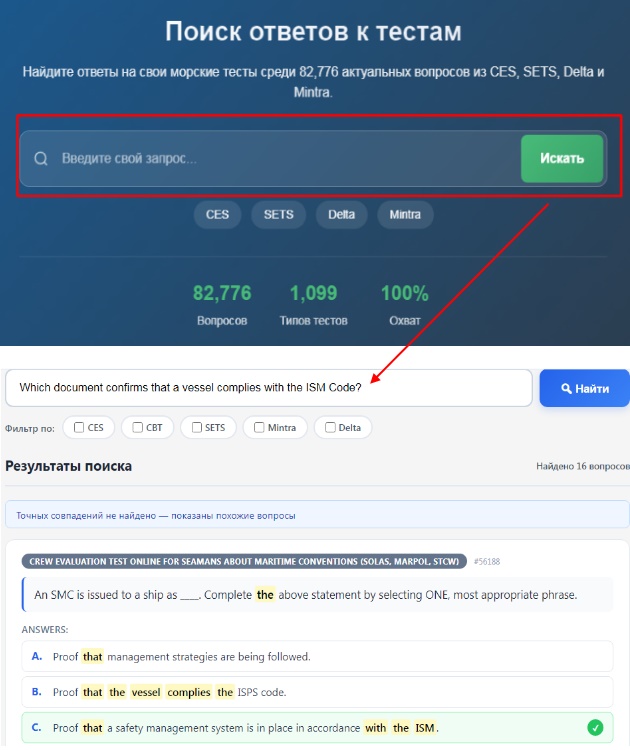The height and width of the screenshot is (750, 630).
Task: Click the ANSWERS: label
Action: point(45,629)
